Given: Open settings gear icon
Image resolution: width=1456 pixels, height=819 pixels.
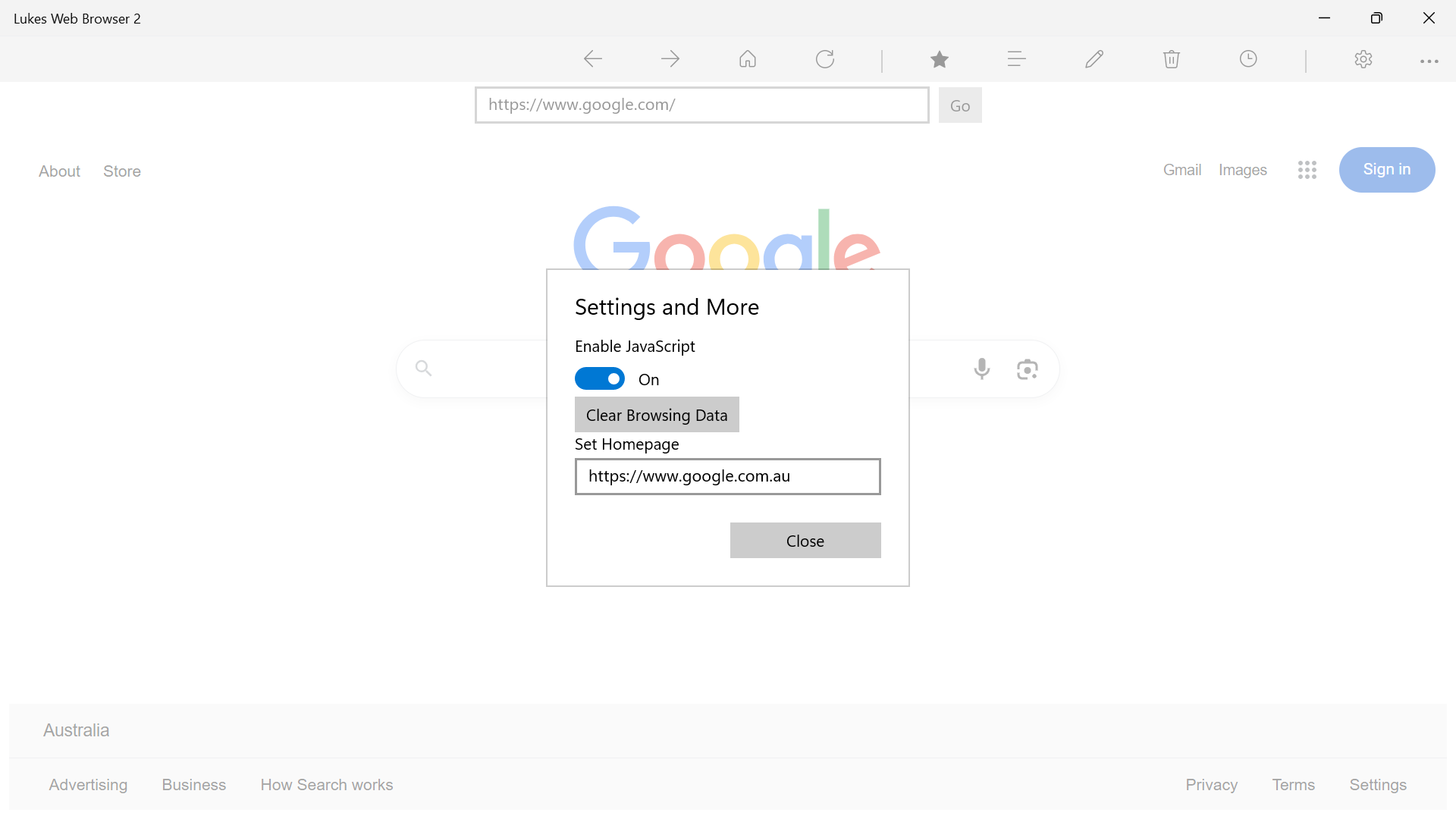Looking at the screenshot, I should (1363, 59).
